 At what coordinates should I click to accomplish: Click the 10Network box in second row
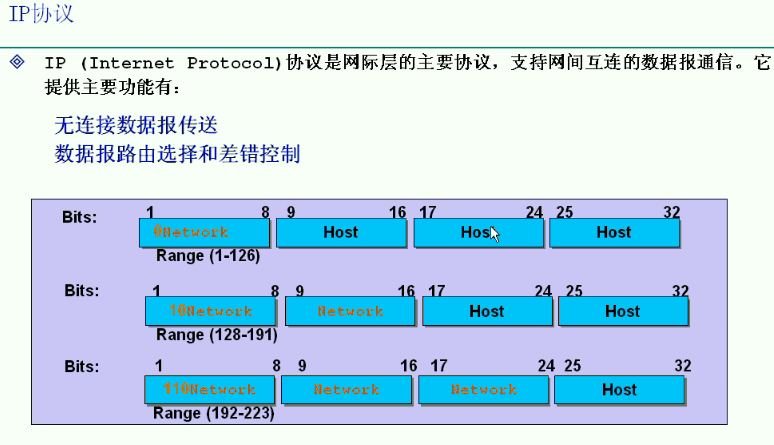(x=210, y=311)
